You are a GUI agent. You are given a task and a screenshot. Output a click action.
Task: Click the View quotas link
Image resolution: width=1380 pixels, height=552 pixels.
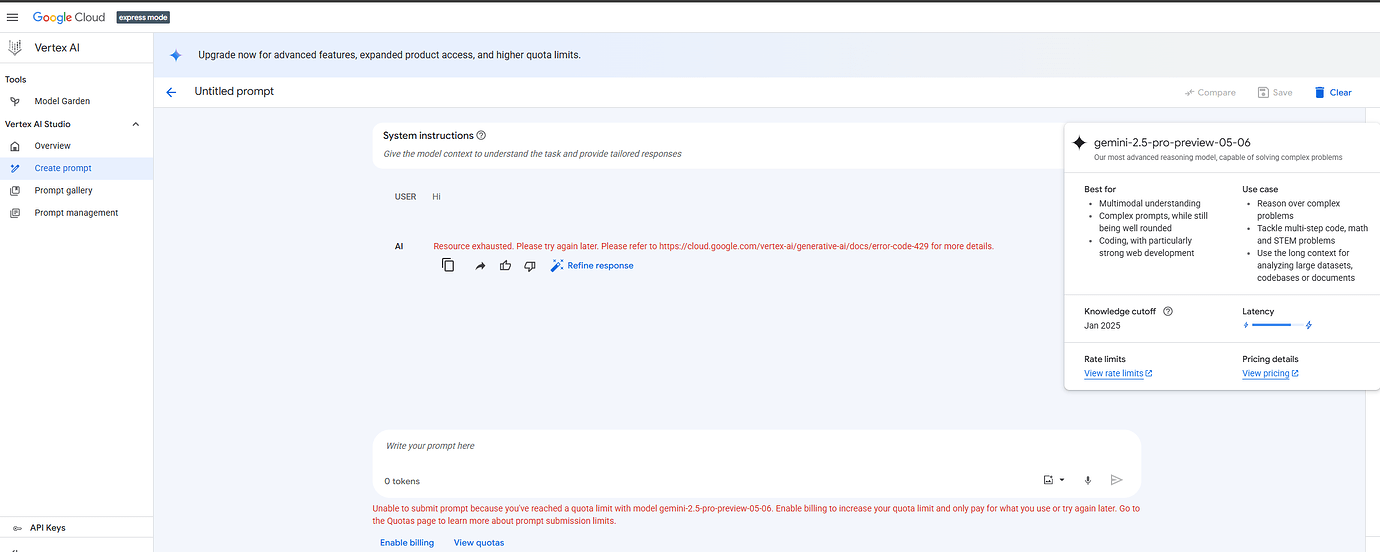click(479, 543)
